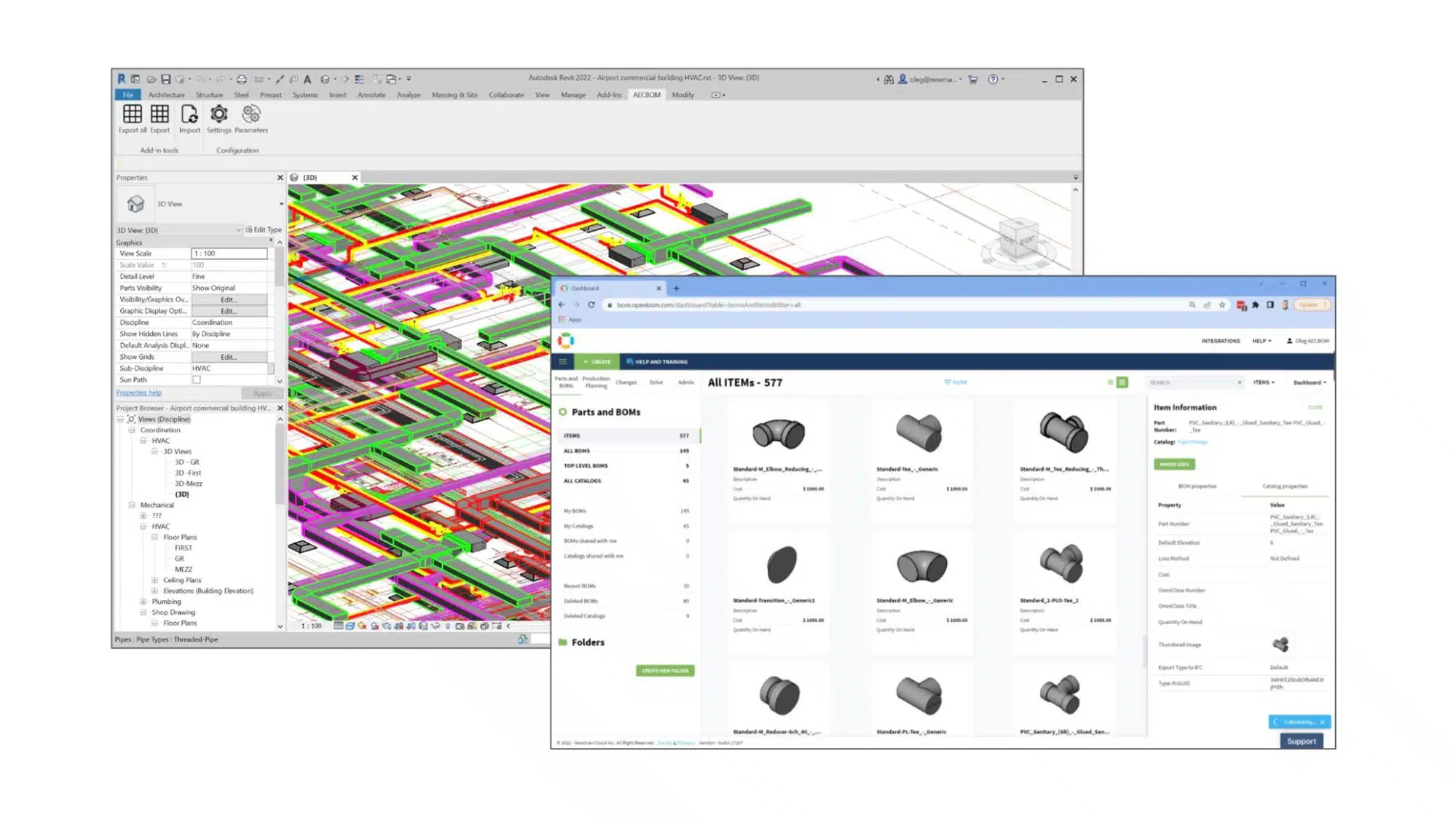
Task: Click the Properties help link in Revit
Action: coord(138,393)
